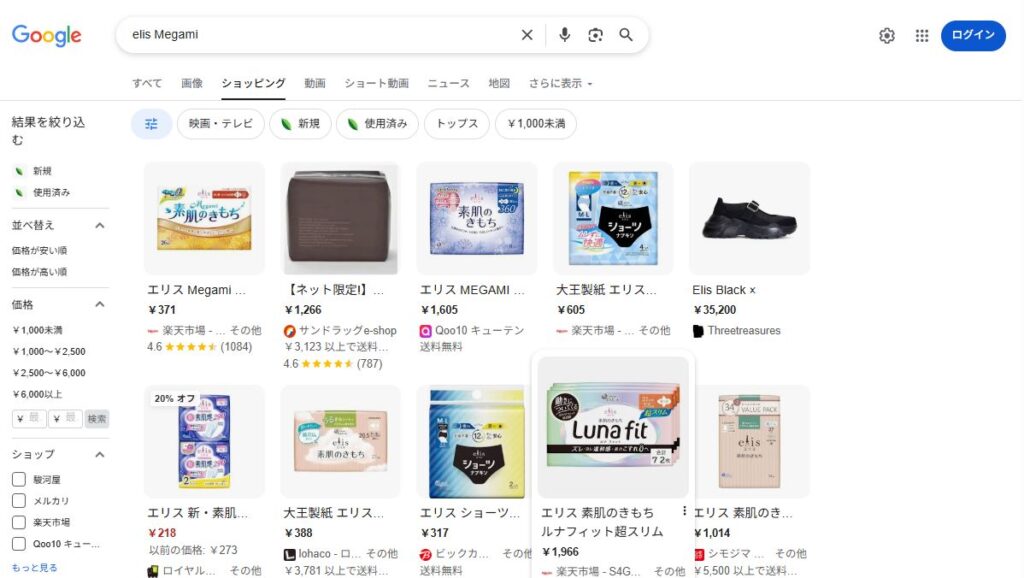Open the 大王製紙 エリス ¥388 product thumbnail

tap(340, 442)
